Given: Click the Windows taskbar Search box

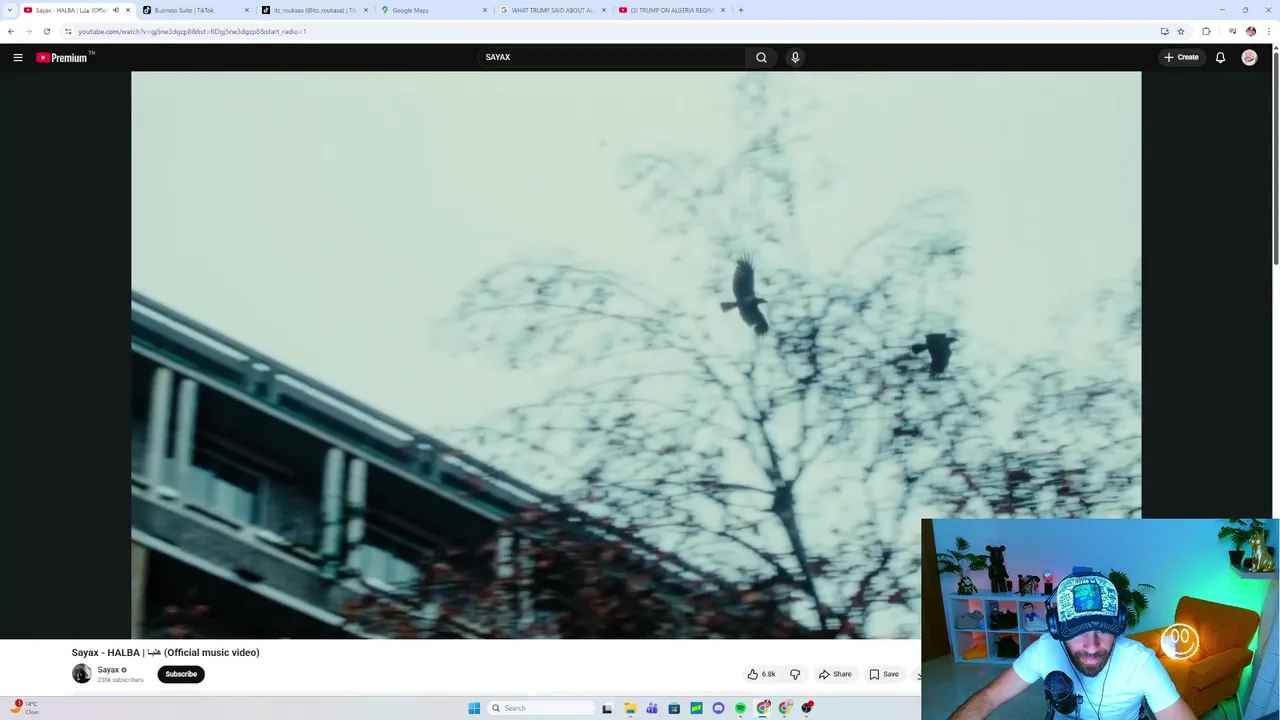Looking at the screenshot, I should click(x=540, y=708).
